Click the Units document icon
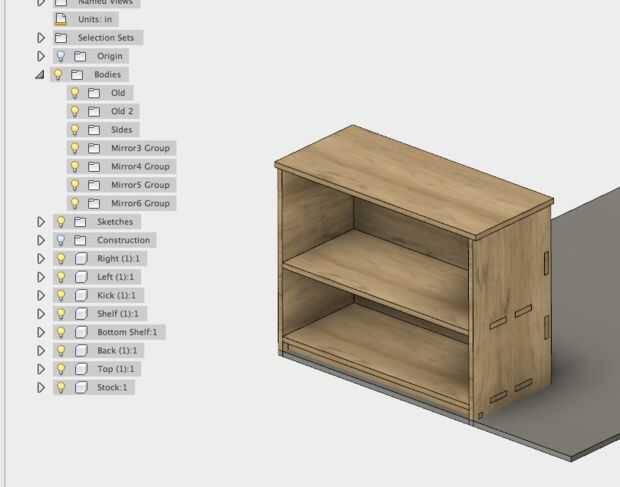 pos(61,19)
